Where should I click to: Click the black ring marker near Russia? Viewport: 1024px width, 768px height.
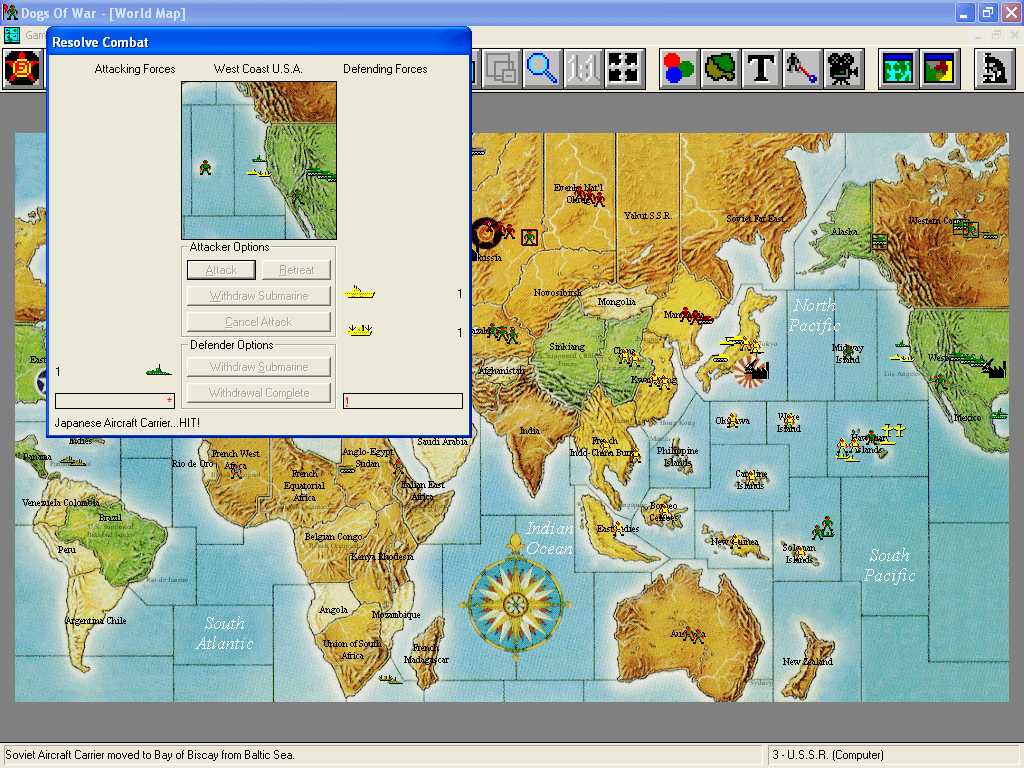click(485, 234)
